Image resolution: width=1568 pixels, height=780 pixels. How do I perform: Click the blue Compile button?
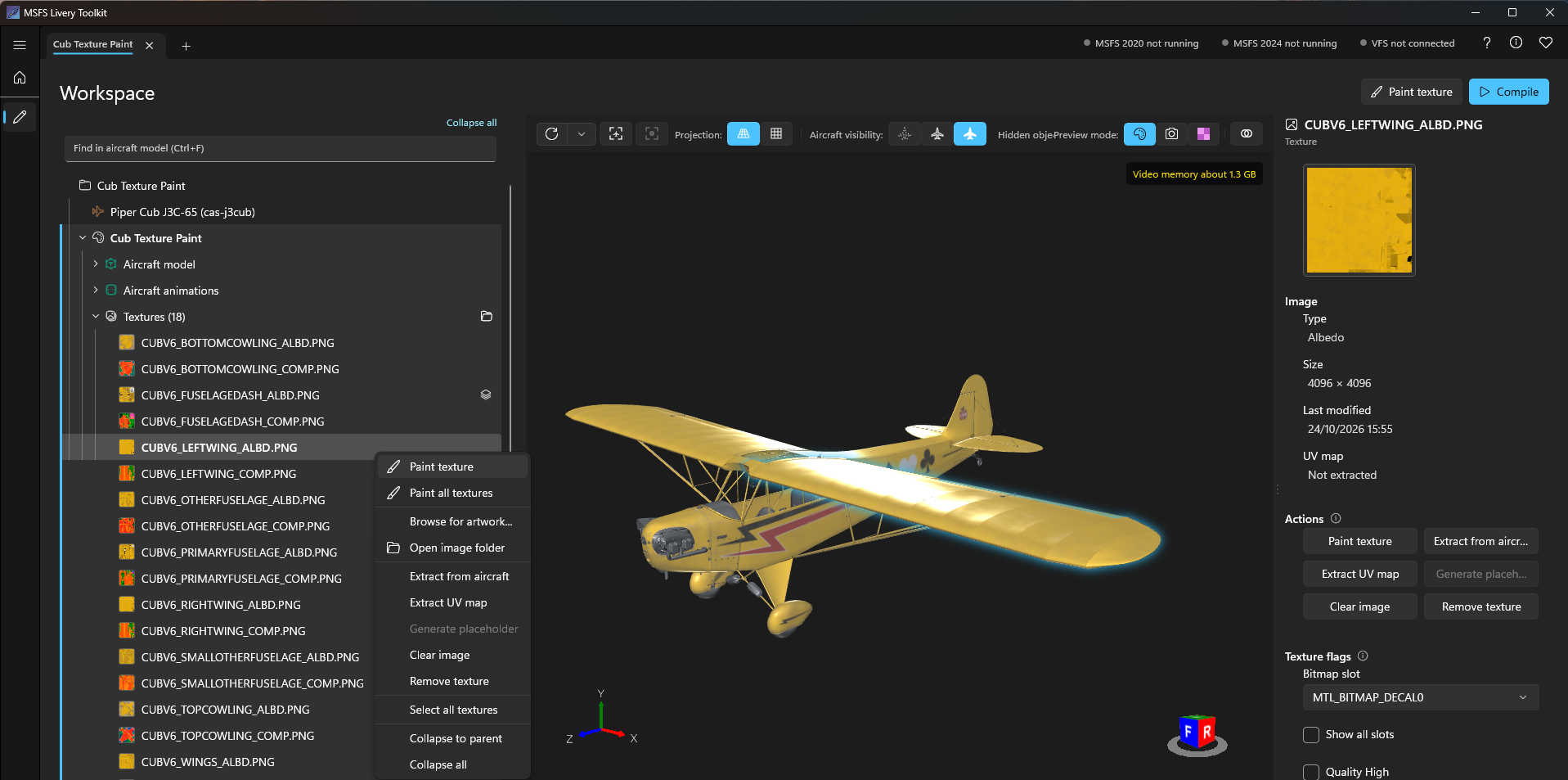pos(1509,92)
